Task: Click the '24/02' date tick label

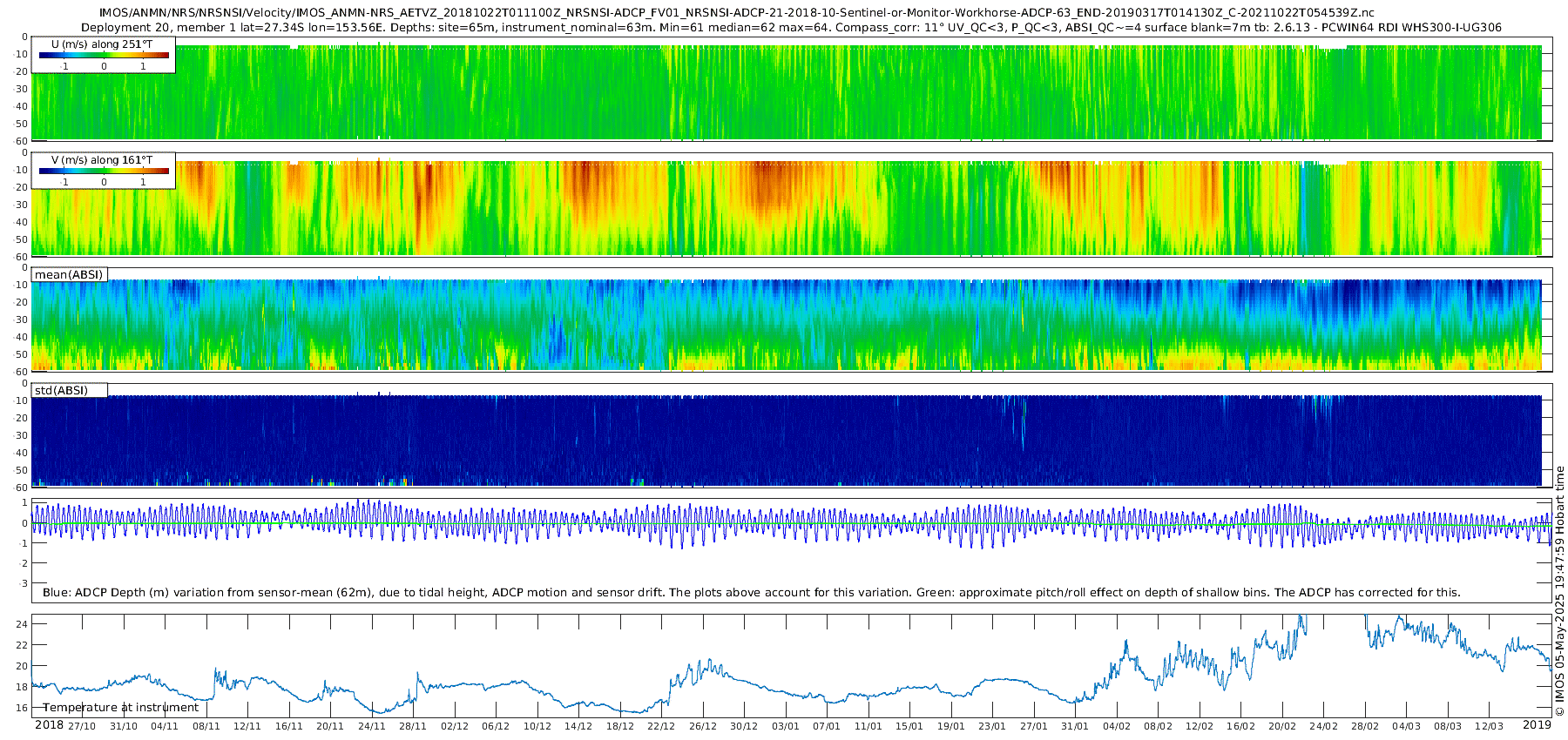Action: pyautogui.click(x=1323, y=726)
